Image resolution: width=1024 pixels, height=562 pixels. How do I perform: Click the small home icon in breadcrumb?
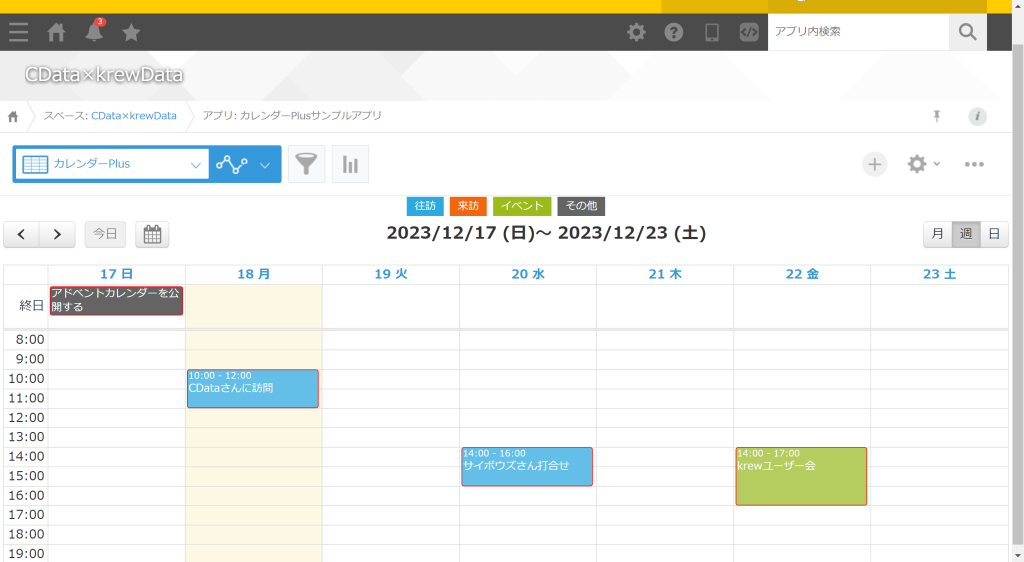click(x=13, y=117)
